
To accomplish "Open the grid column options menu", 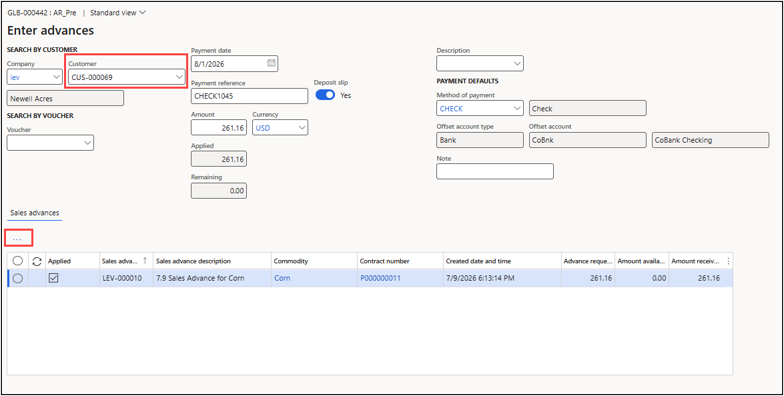I will coord(728,261).
